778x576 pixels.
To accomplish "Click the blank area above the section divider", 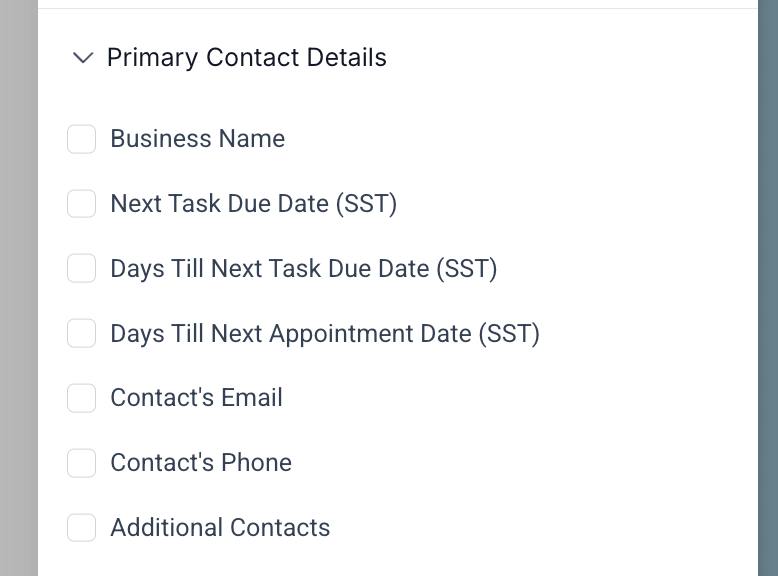I will (x=398, y=3).
